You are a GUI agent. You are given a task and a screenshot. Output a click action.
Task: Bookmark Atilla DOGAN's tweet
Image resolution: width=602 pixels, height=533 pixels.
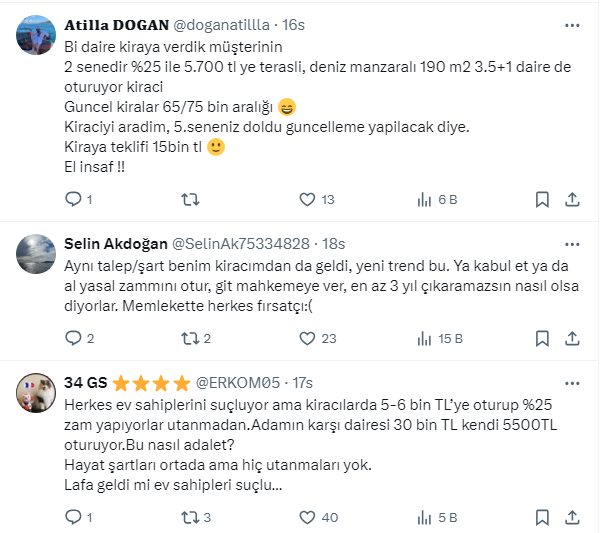pyautogui.click(x=541, y=199)
